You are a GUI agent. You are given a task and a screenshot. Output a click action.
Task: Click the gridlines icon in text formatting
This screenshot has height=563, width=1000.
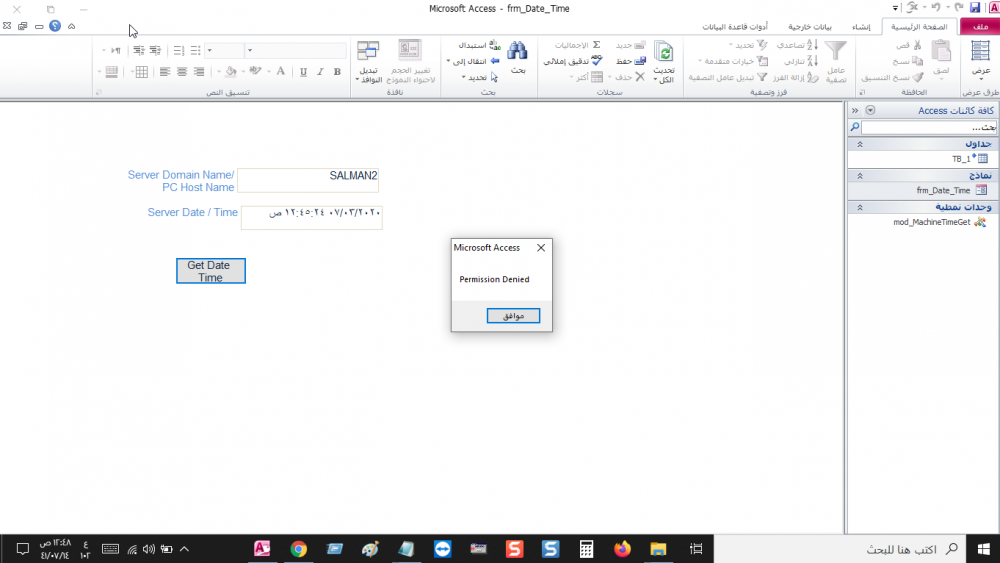(142, 71)
